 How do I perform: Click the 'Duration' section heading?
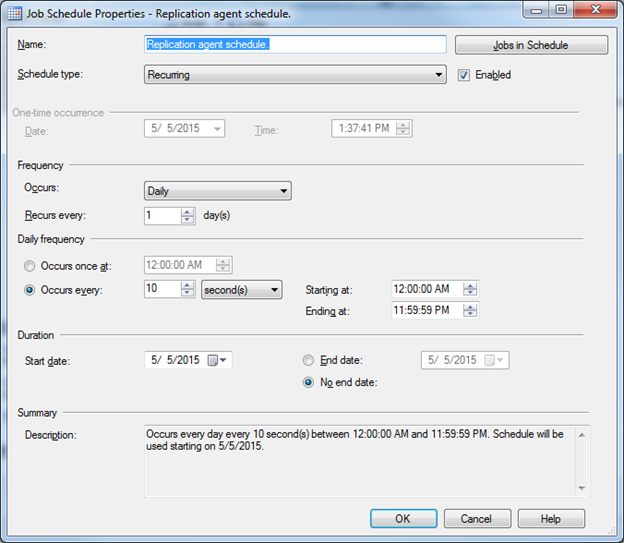[36, 335]
